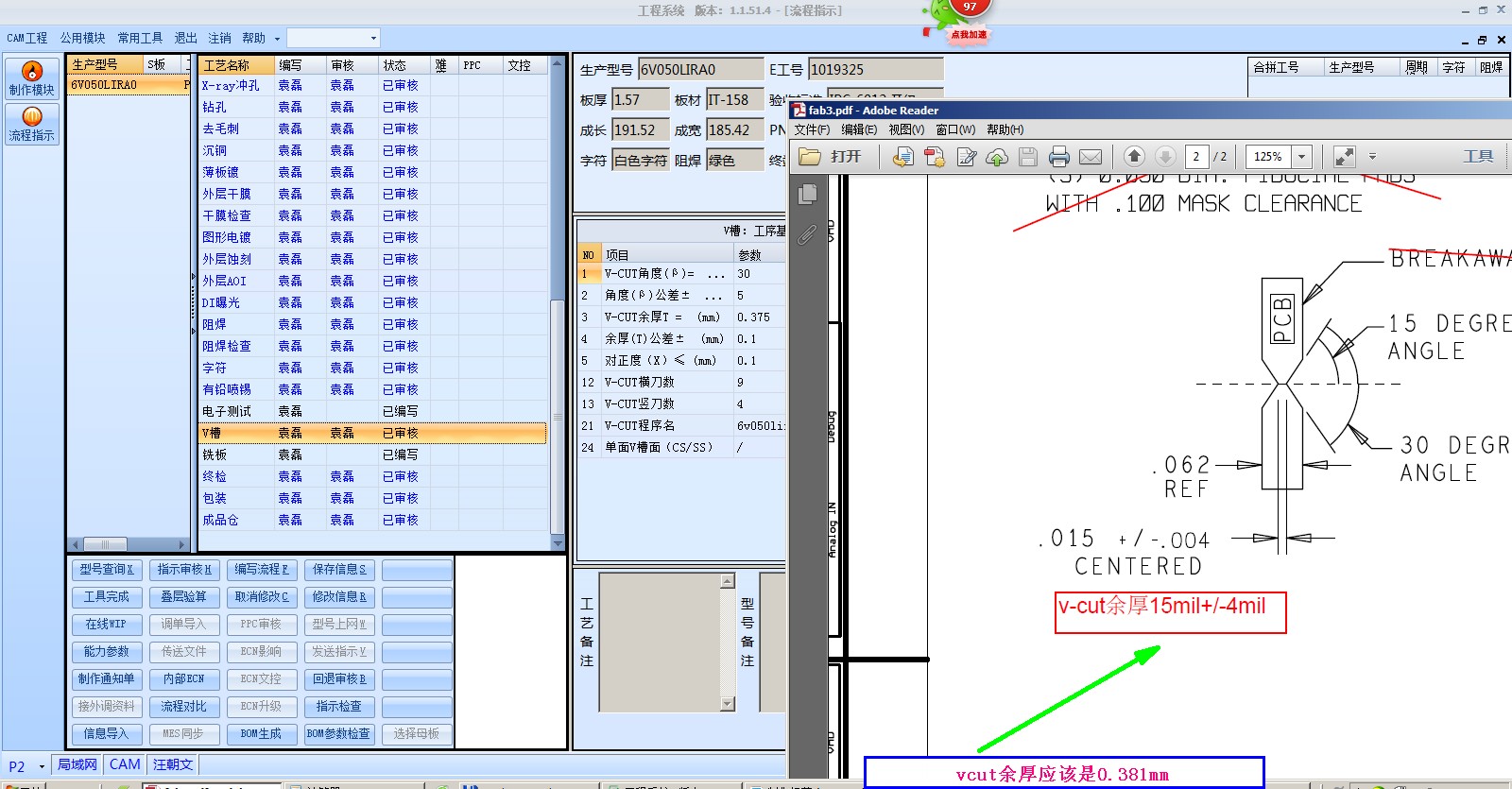Click the 工艺名称 column header

tap(237, 65)
